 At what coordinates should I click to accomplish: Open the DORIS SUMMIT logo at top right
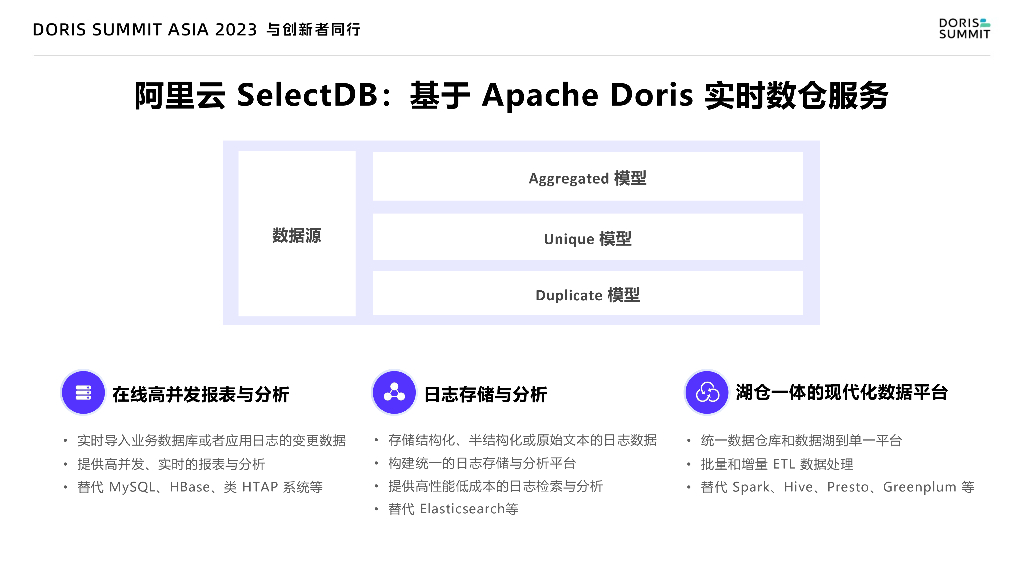tap(963, 29)
